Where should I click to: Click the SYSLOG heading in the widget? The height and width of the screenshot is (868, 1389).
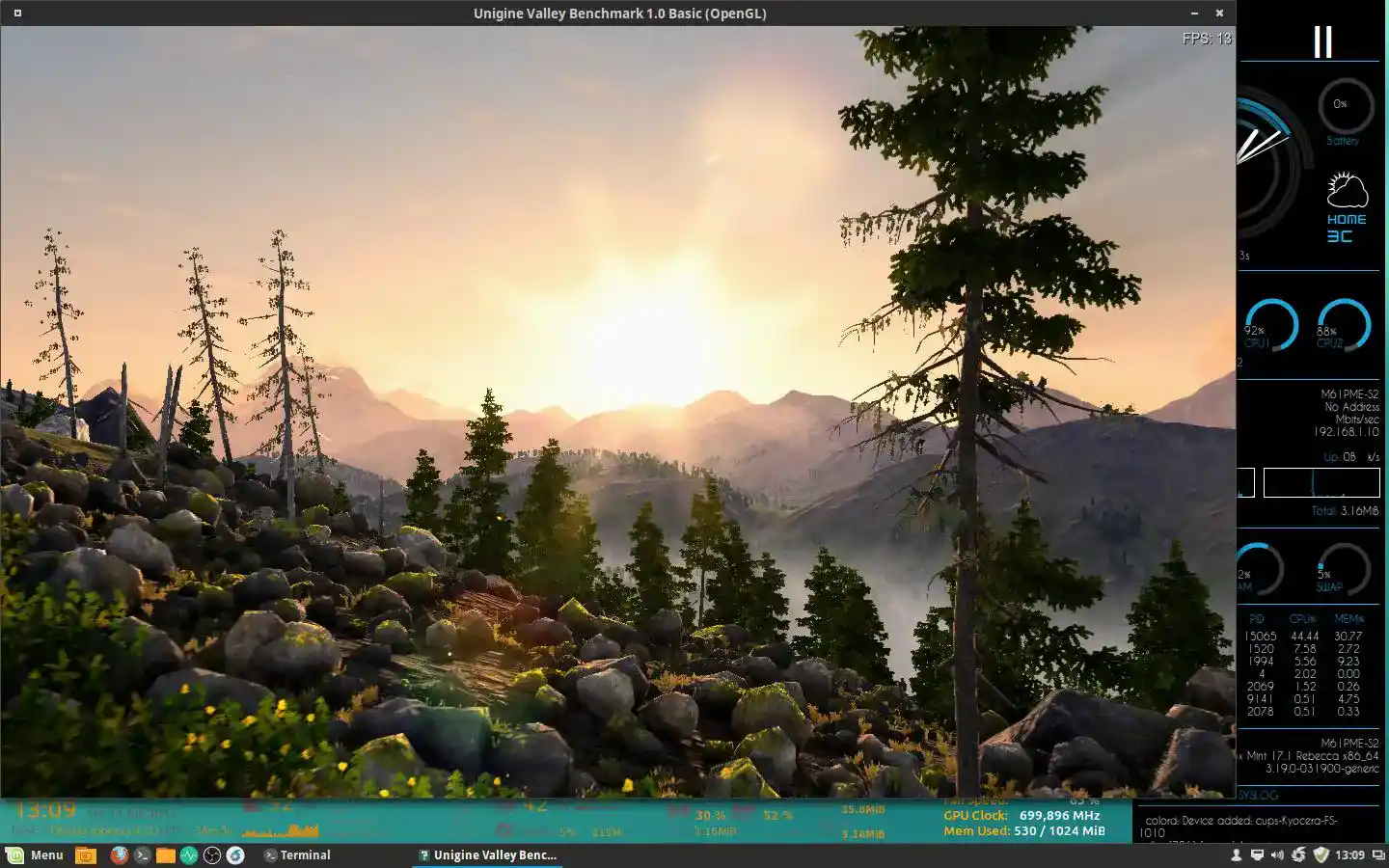1258,796
